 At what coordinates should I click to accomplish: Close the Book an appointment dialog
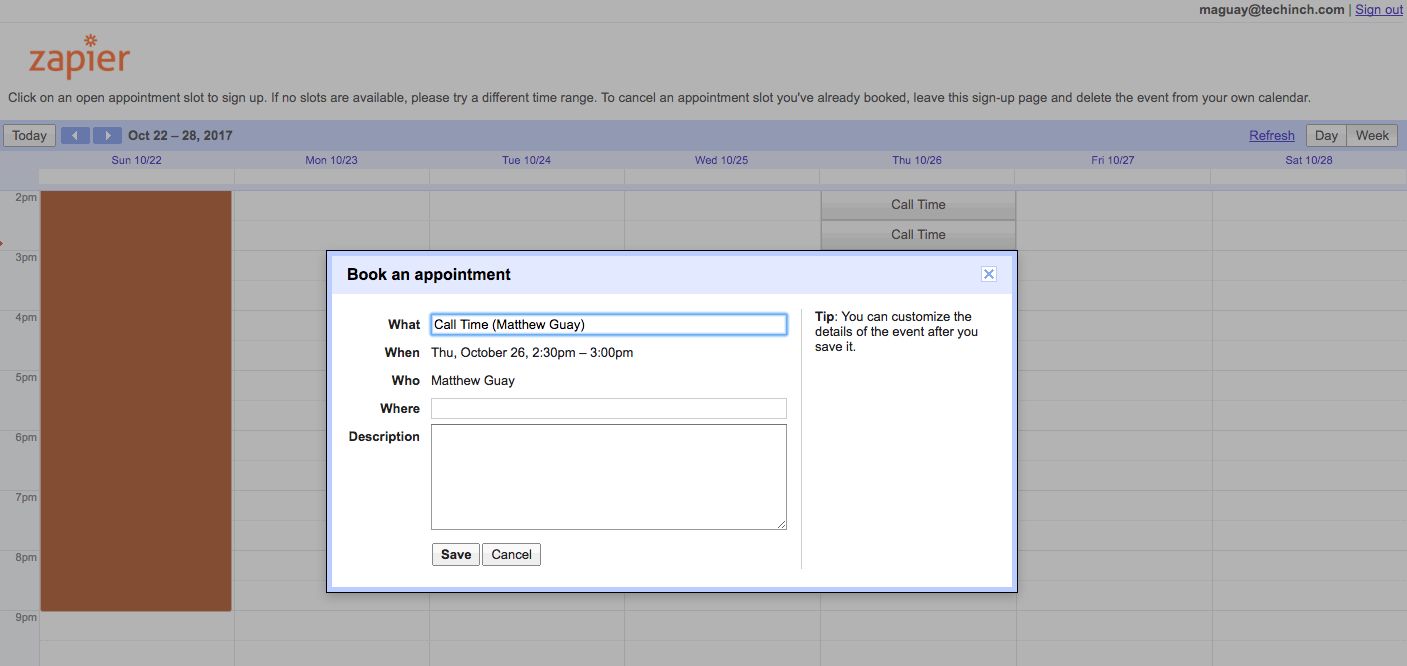pos(988,274)
